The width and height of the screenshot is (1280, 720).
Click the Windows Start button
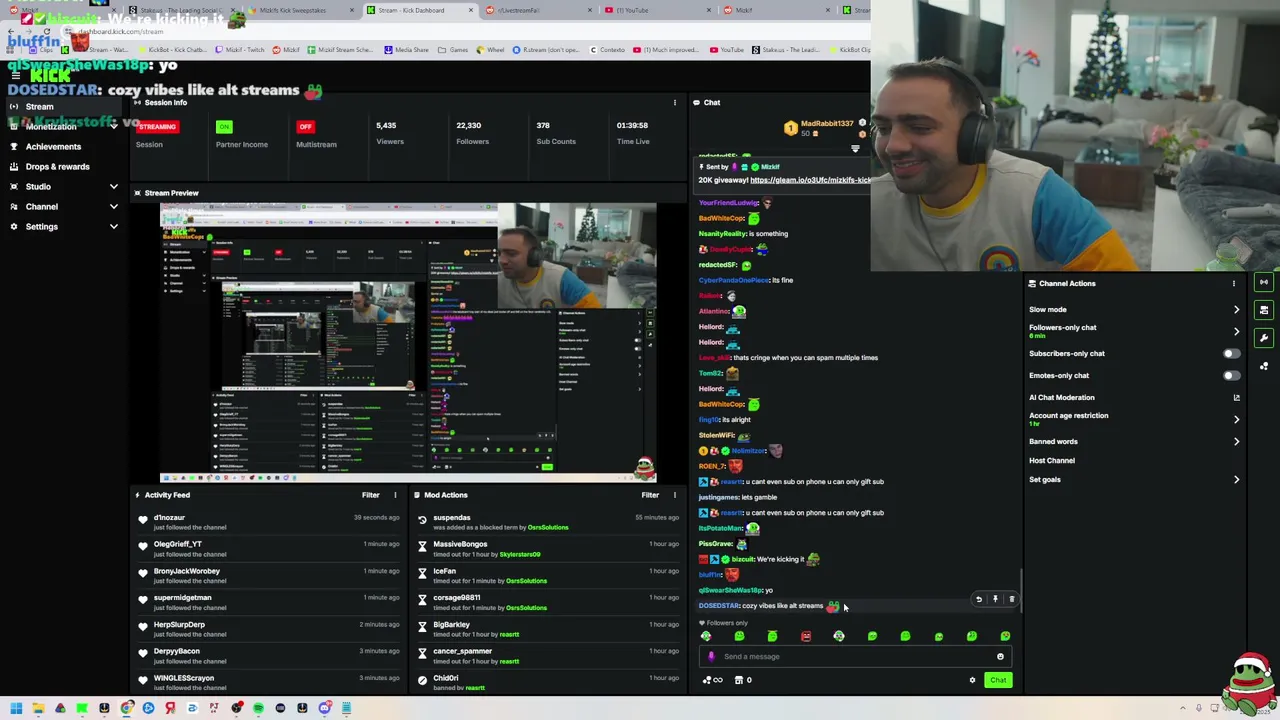[x=16, y=708]
